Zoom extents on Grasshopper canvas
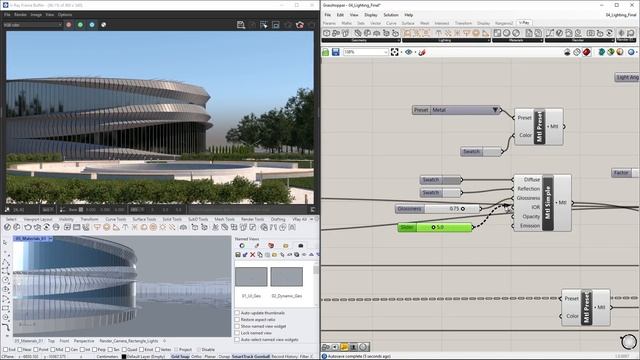The width and height of the screenshot is (640, 360). tap(394, 52)
